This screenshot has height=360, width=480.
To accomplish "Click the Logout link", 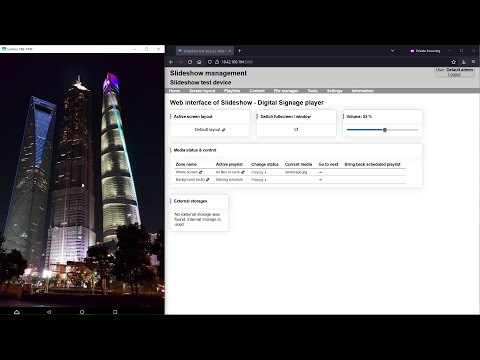I will [x=454, y=74].
